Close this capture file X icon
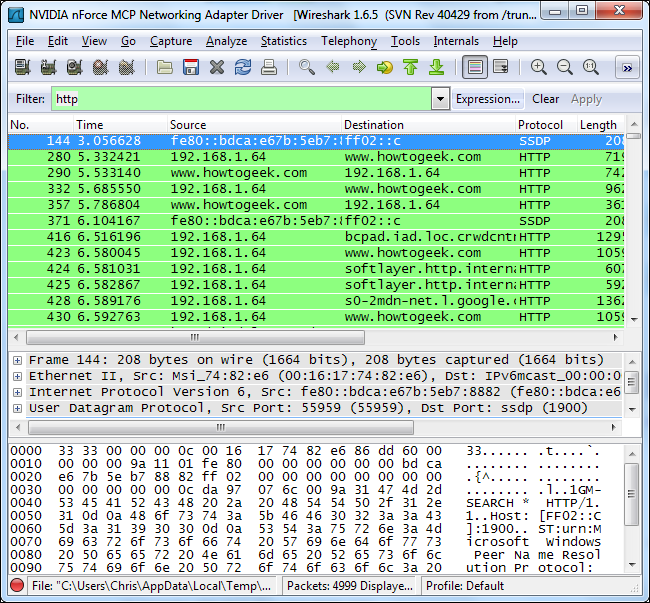The width and height of the screenshot is (650, 603). pyautogui.click(x=217, y=67)
